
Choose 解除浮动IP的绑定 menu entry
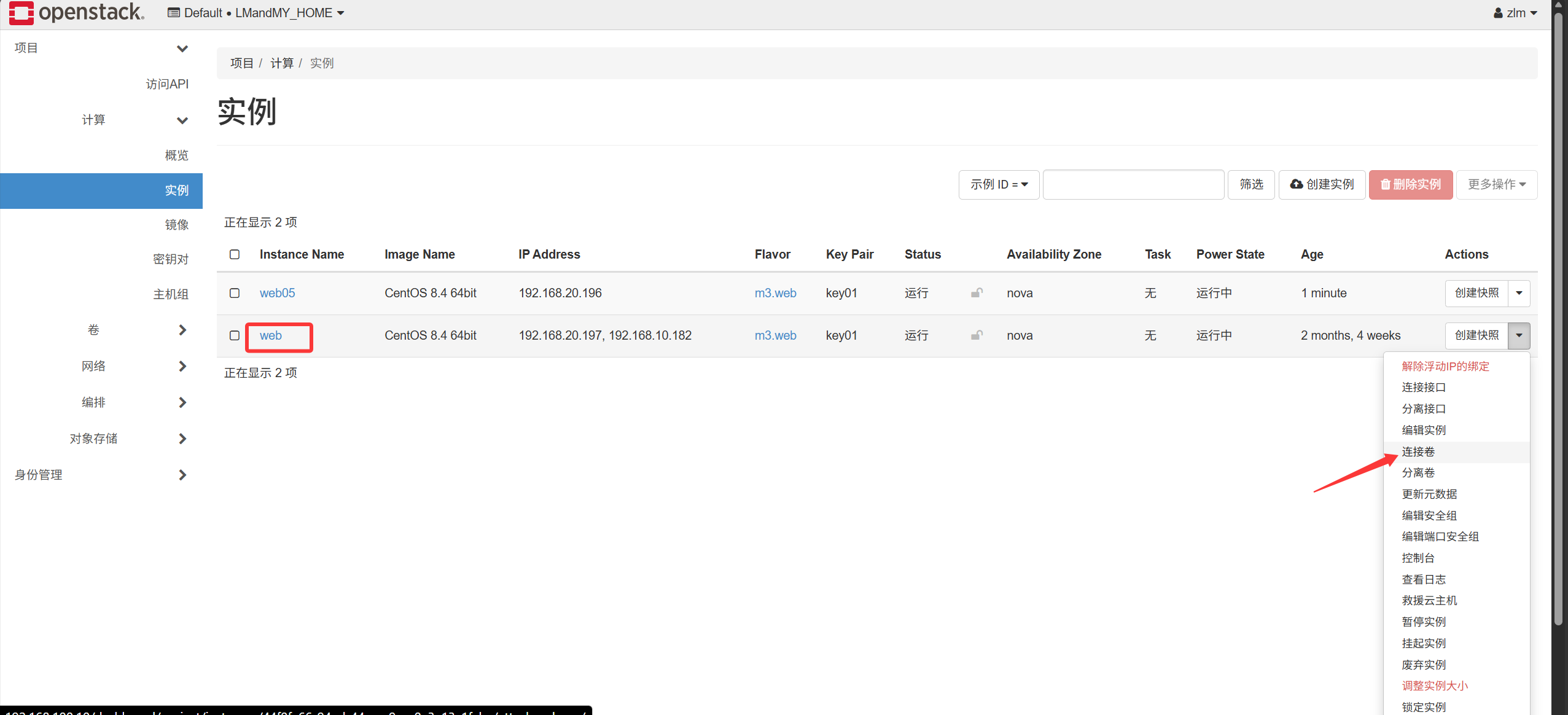click(x=1445, y=366)
